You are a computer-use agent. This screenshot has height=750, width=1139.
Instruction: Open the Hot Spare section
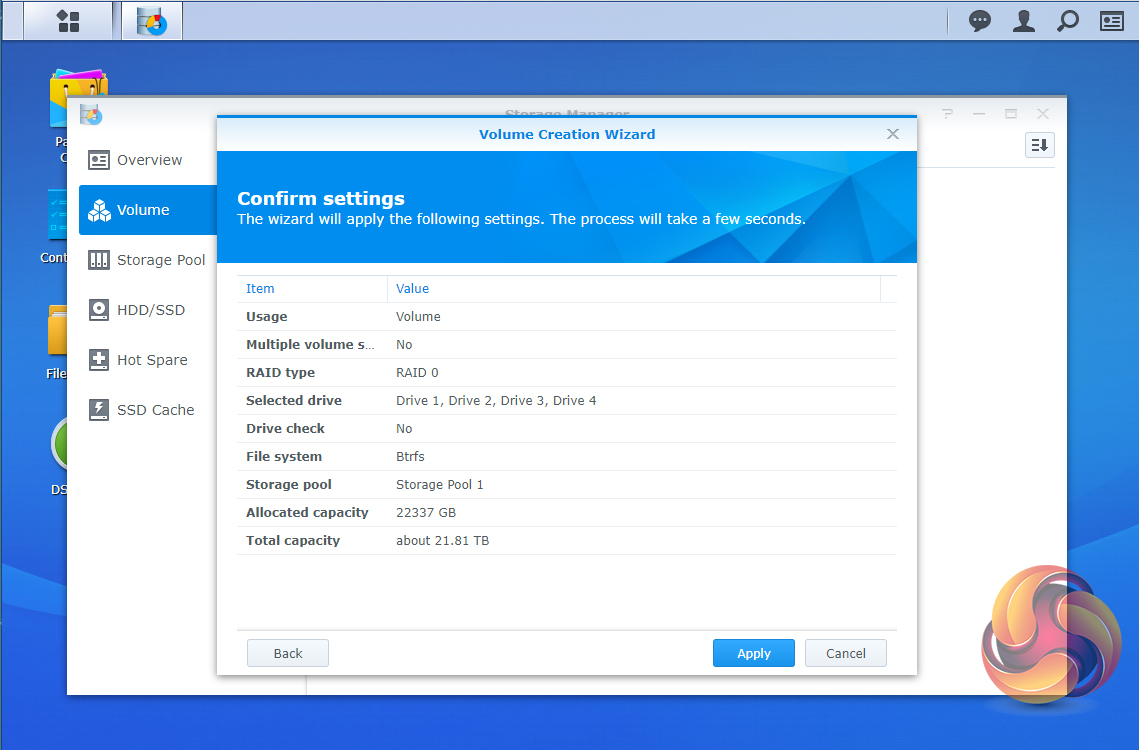(x=148, y=360)
